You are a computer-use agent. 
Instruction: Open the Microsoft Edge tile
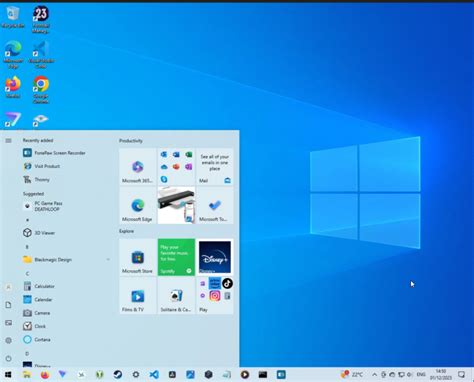tap(138, 205)
